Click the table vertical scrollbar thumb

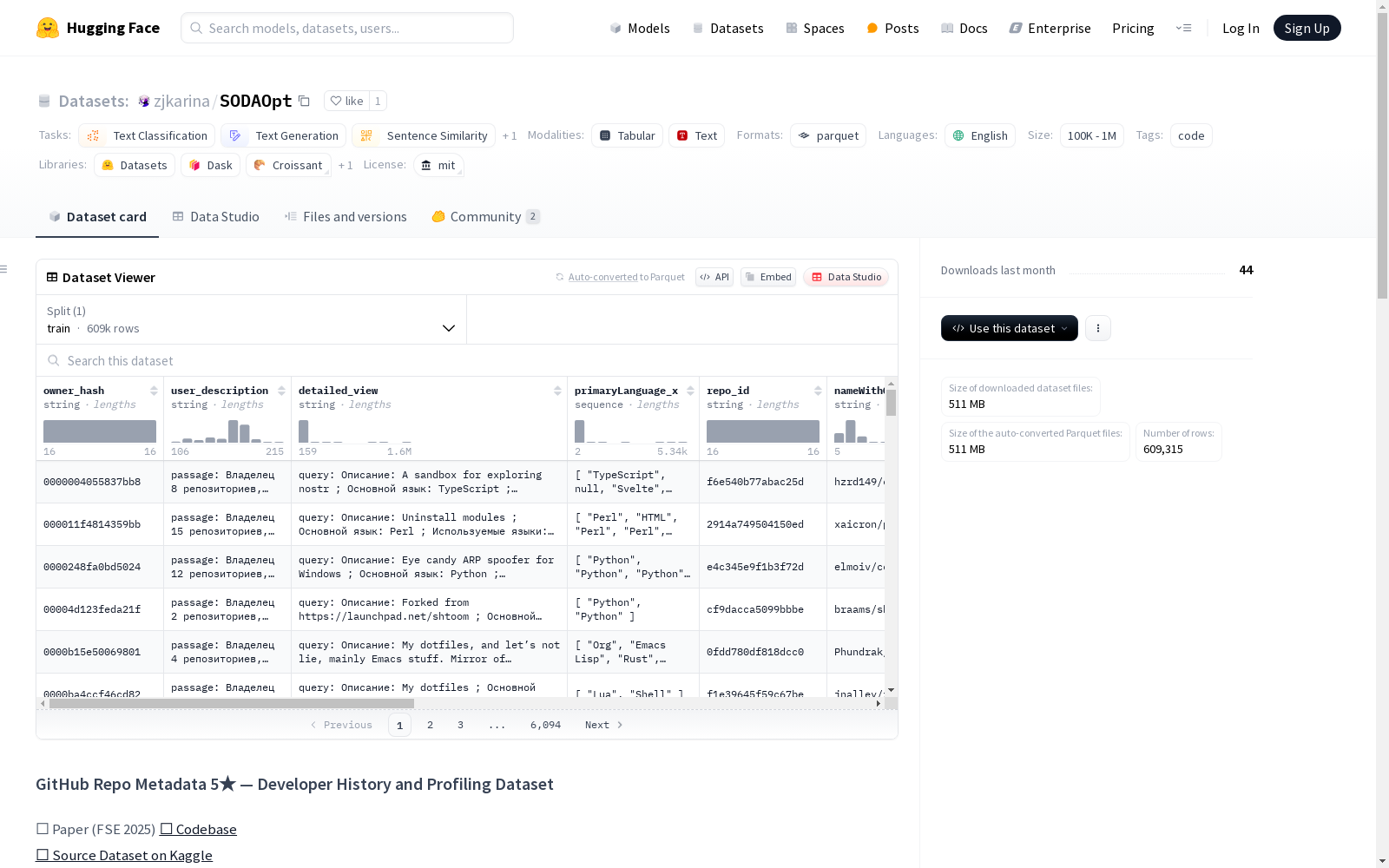[x=891, y=403]
